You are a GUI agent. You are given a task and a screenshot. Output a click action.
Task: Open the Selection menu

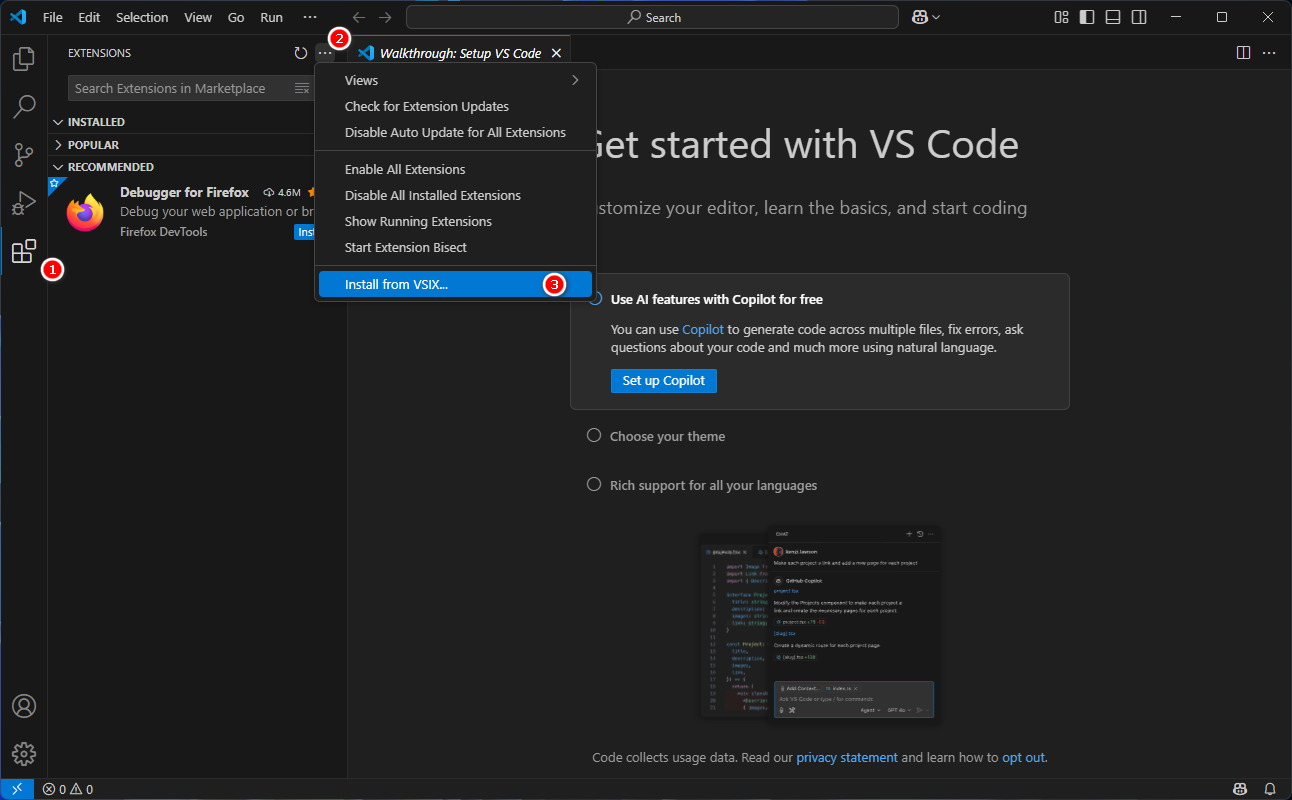(x=142, y=17)
